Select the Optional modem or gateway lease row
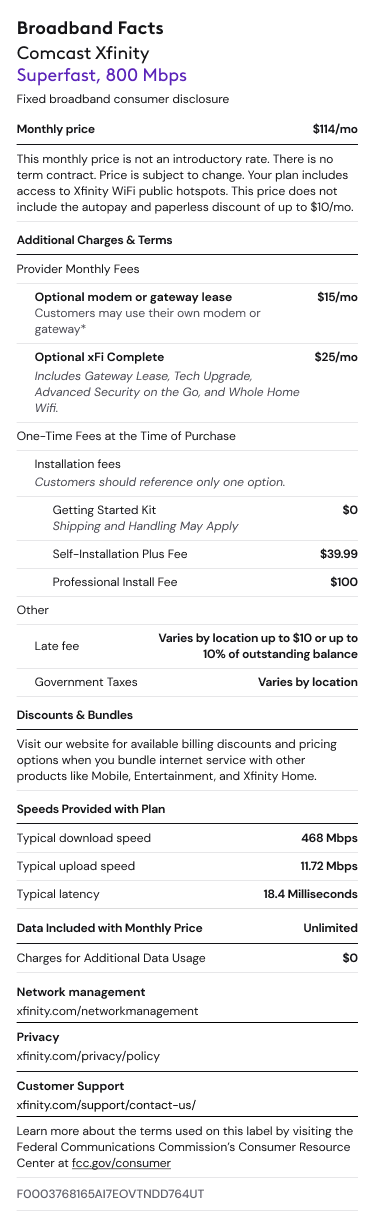374x1226 pixels. pos(196,313)
